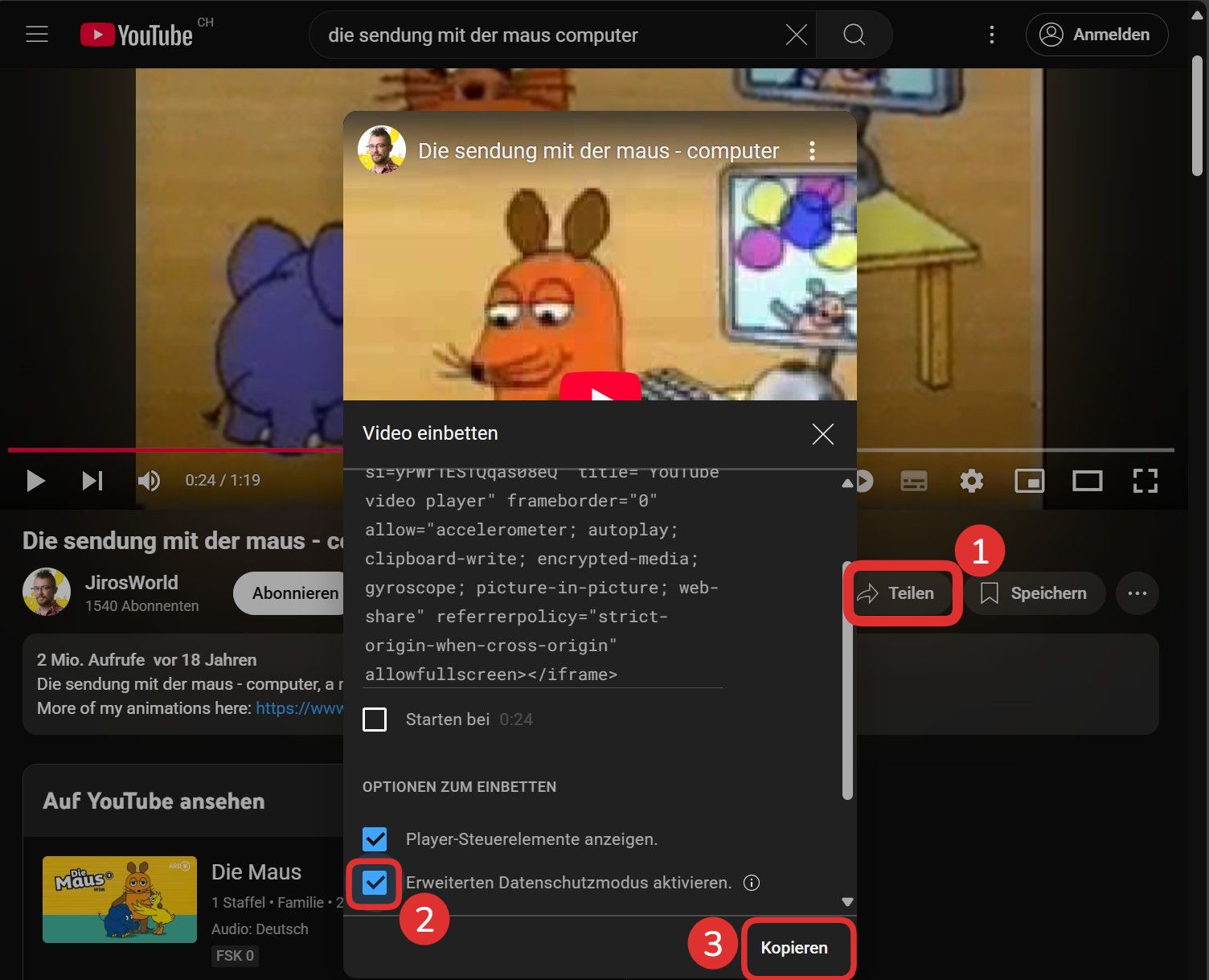Enter fullscreen mode

point(1145,481)
